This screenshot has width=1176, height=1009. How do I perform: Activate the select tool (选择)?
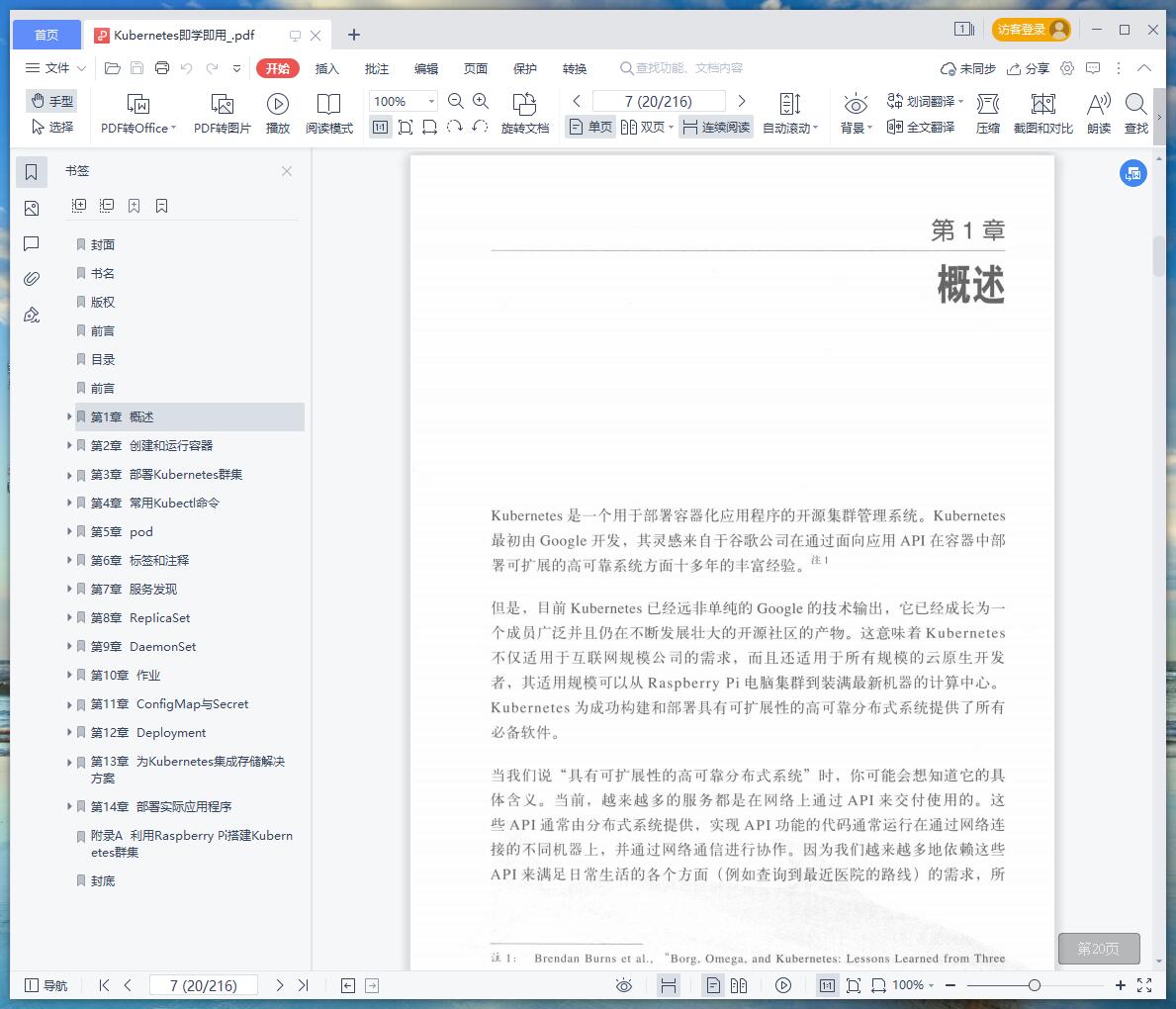(x=51, y=128)
